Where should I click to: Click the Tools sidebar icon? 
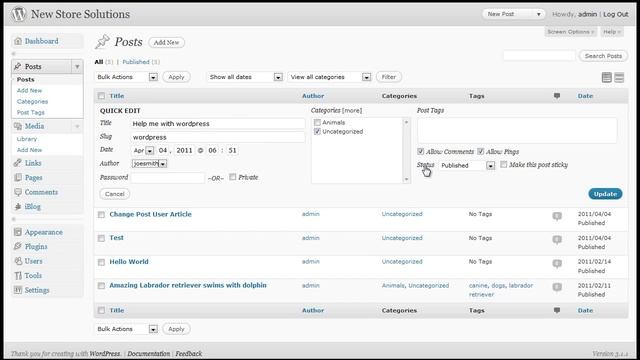(x=18, y=276)
